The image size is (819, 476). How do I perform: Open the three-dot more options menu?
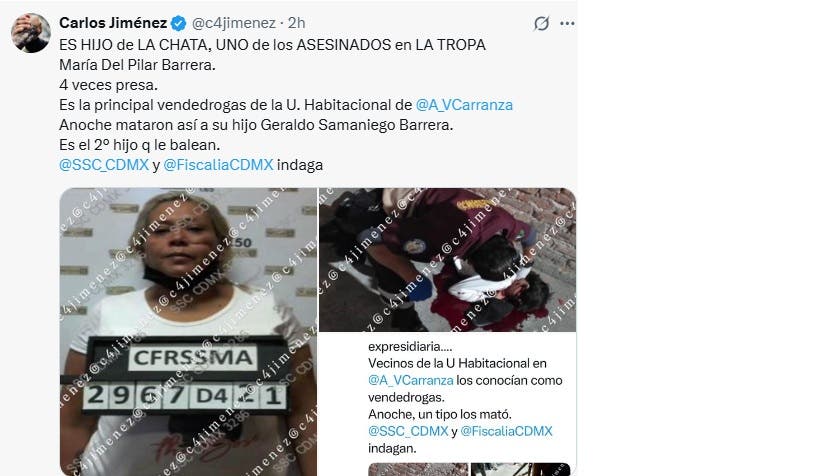pyautogui.click(x=567, y=24)
